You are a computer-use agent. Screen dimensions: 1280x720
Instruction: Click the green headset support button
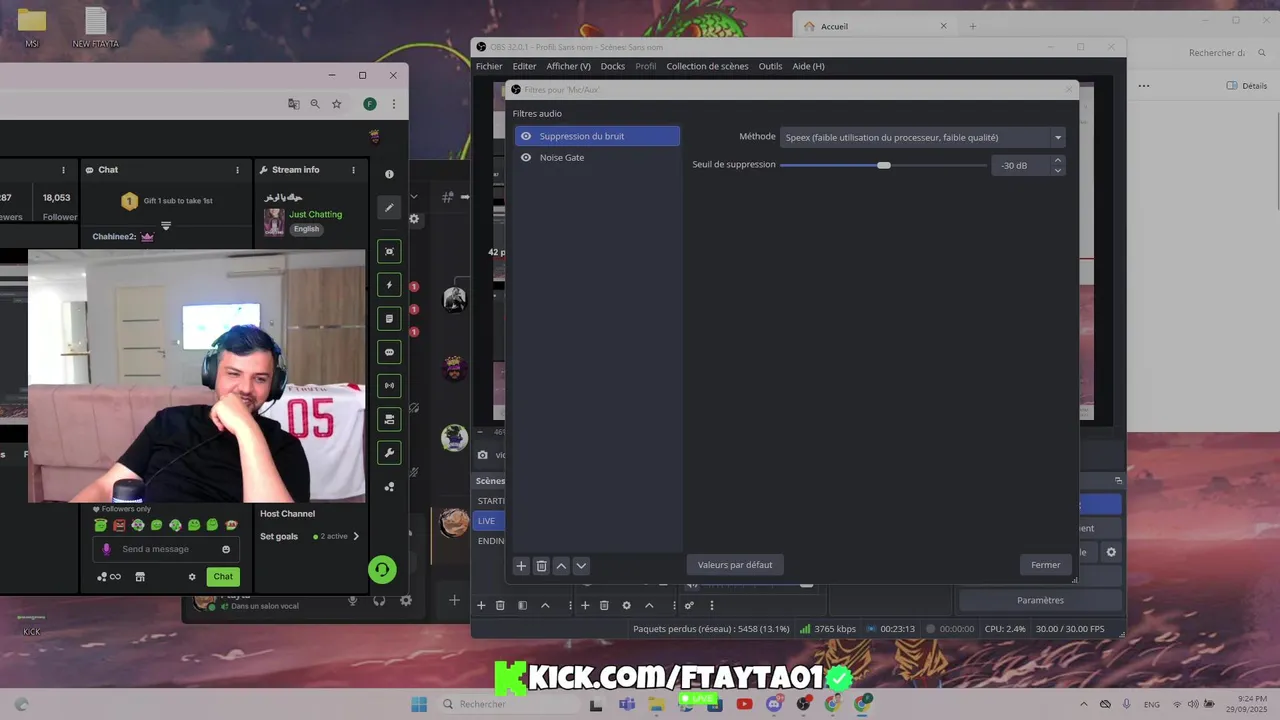(x=381, y=570)
